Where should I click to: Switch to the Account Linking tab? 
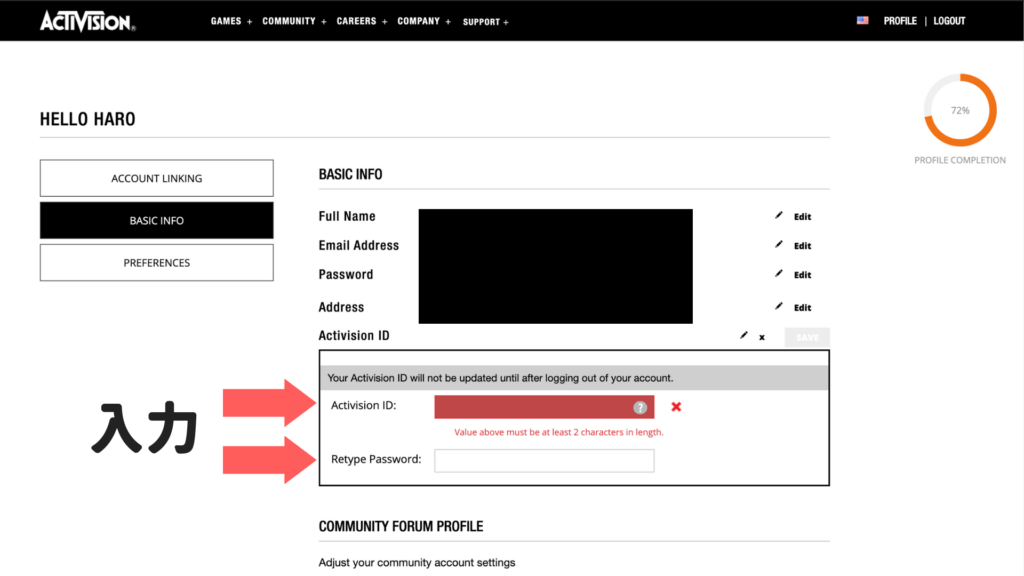(x=157, y=178)
